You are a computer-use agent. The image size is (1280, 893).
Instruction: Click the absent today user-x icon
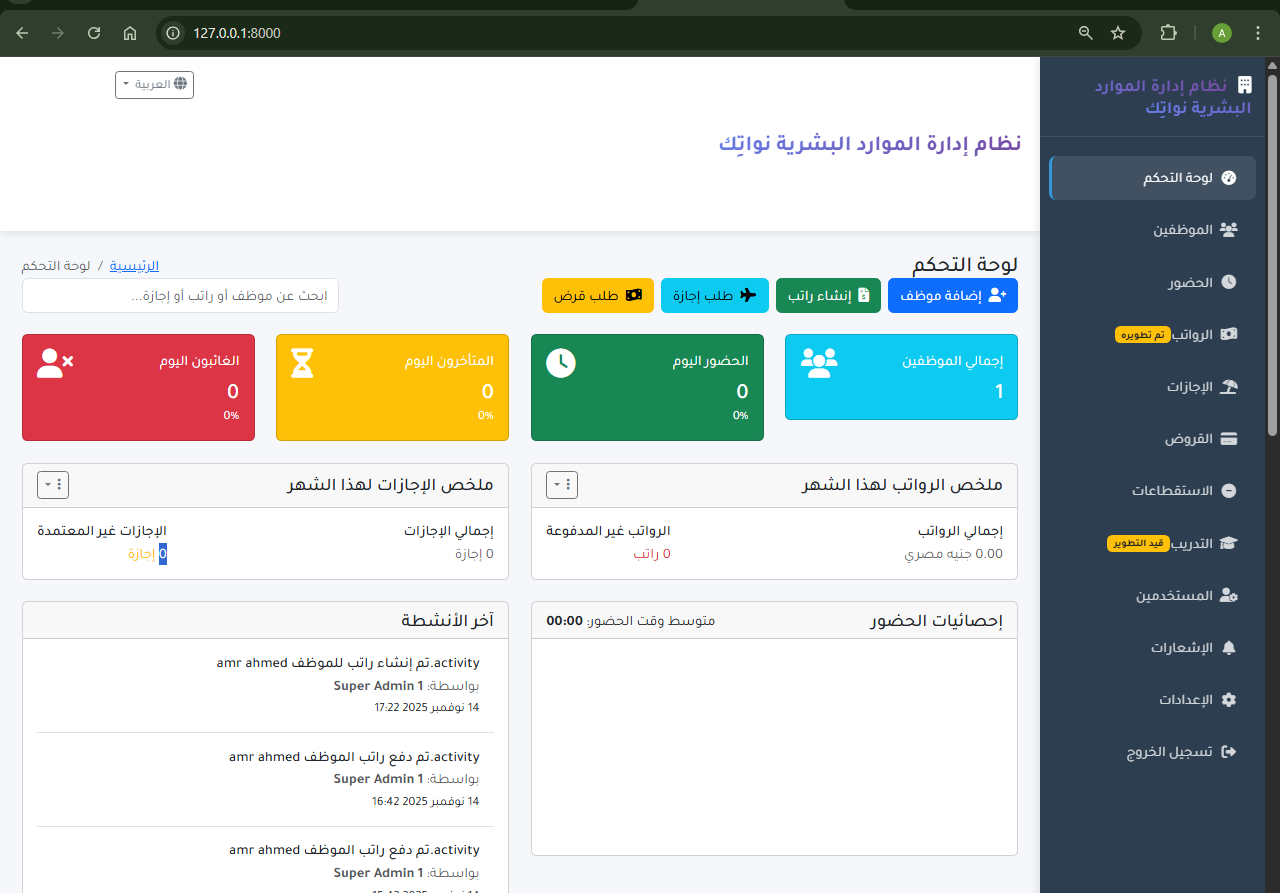55,363
